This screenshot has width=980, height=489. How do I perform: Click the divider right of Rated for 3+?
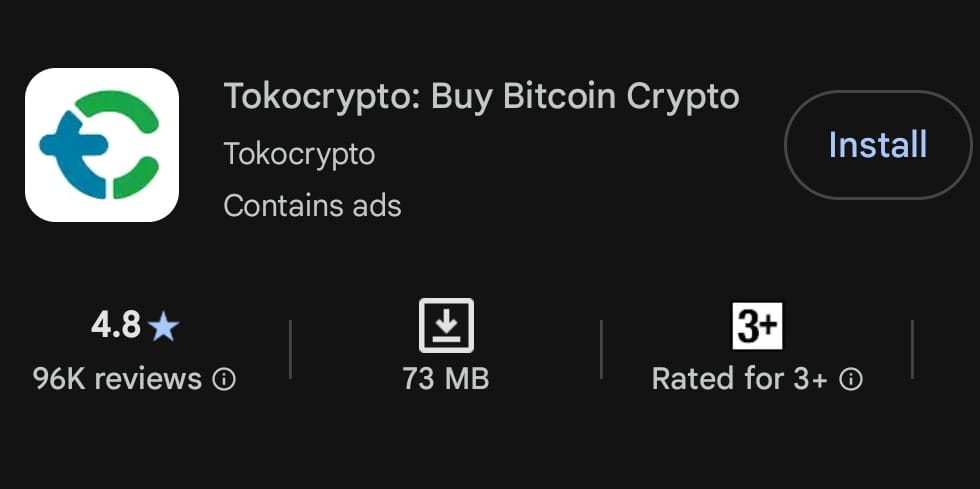click(x=912, y=350)
